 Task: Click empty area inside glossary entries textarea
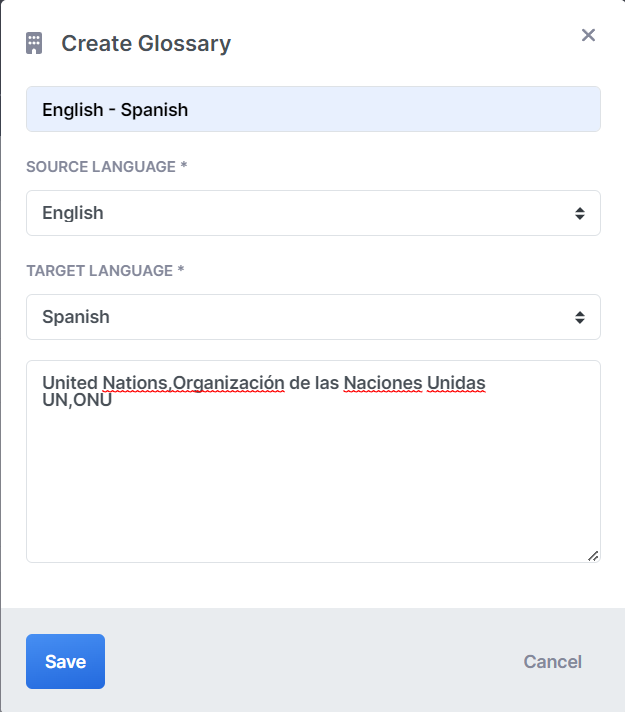click(313, 480)
